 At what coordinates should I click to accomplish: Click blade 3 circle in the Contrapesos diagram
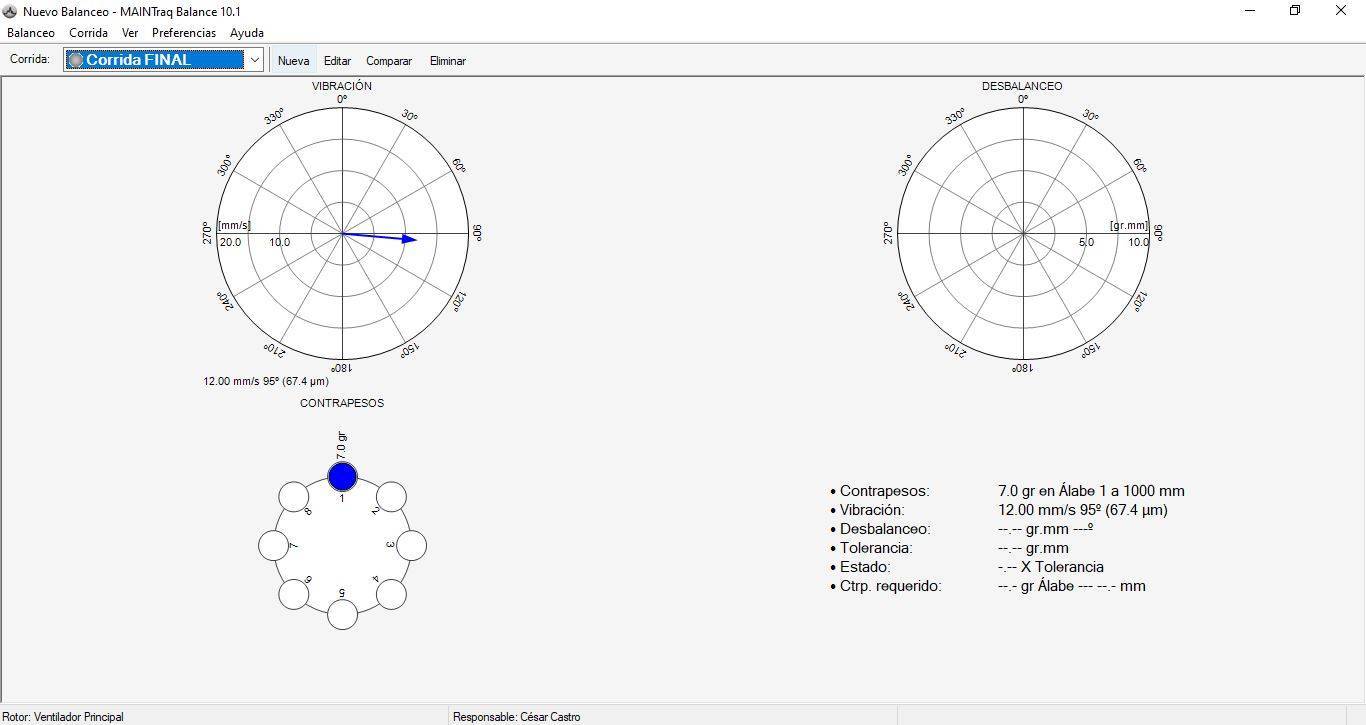411,546
